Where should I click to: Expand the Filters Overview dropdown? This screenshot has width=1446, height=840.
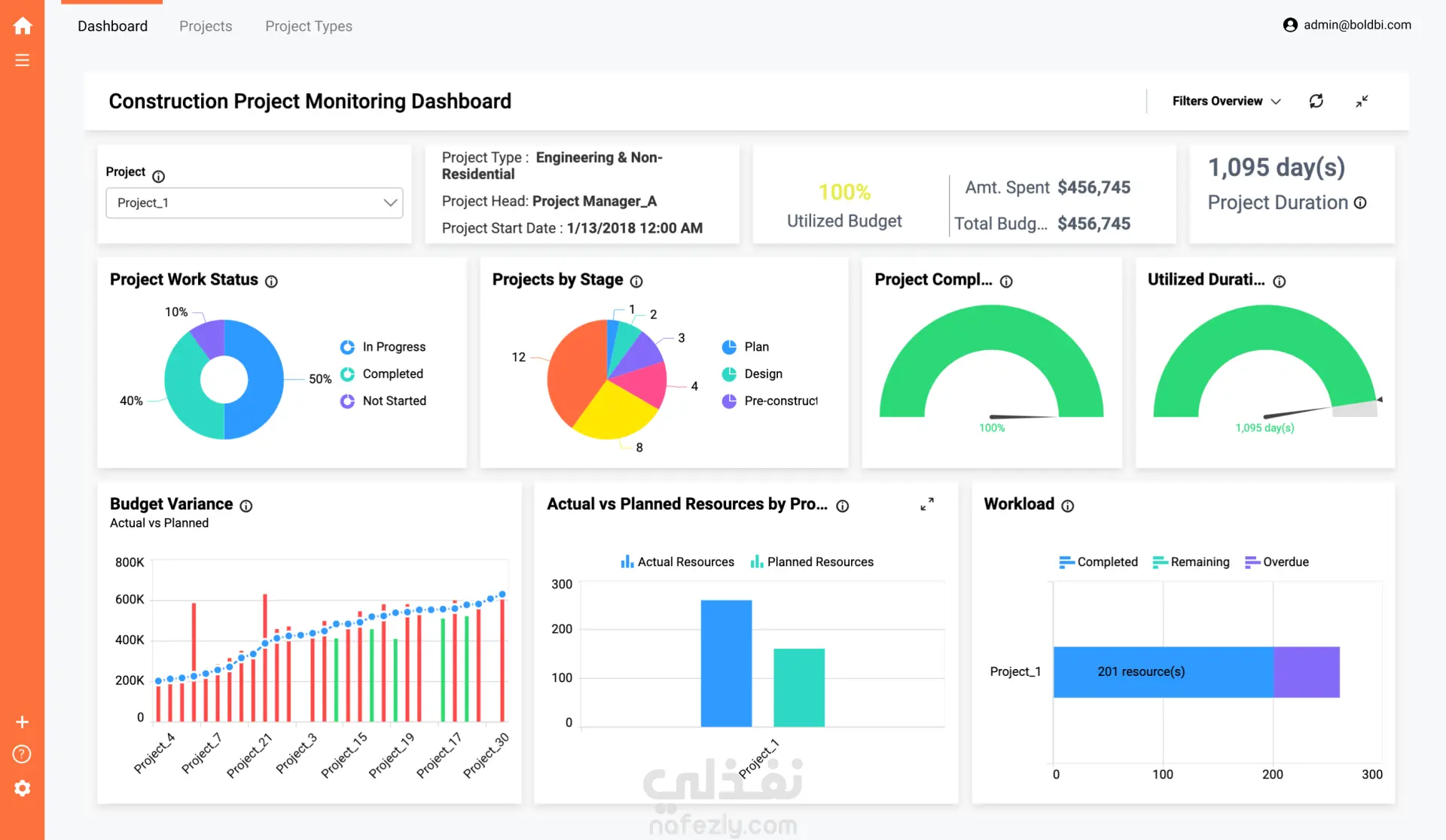[x=1226, y=101]
